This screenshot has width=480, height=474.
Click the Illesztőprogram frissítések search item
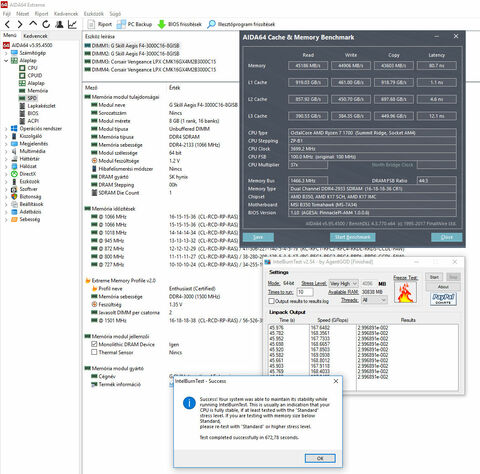point(241,24)
